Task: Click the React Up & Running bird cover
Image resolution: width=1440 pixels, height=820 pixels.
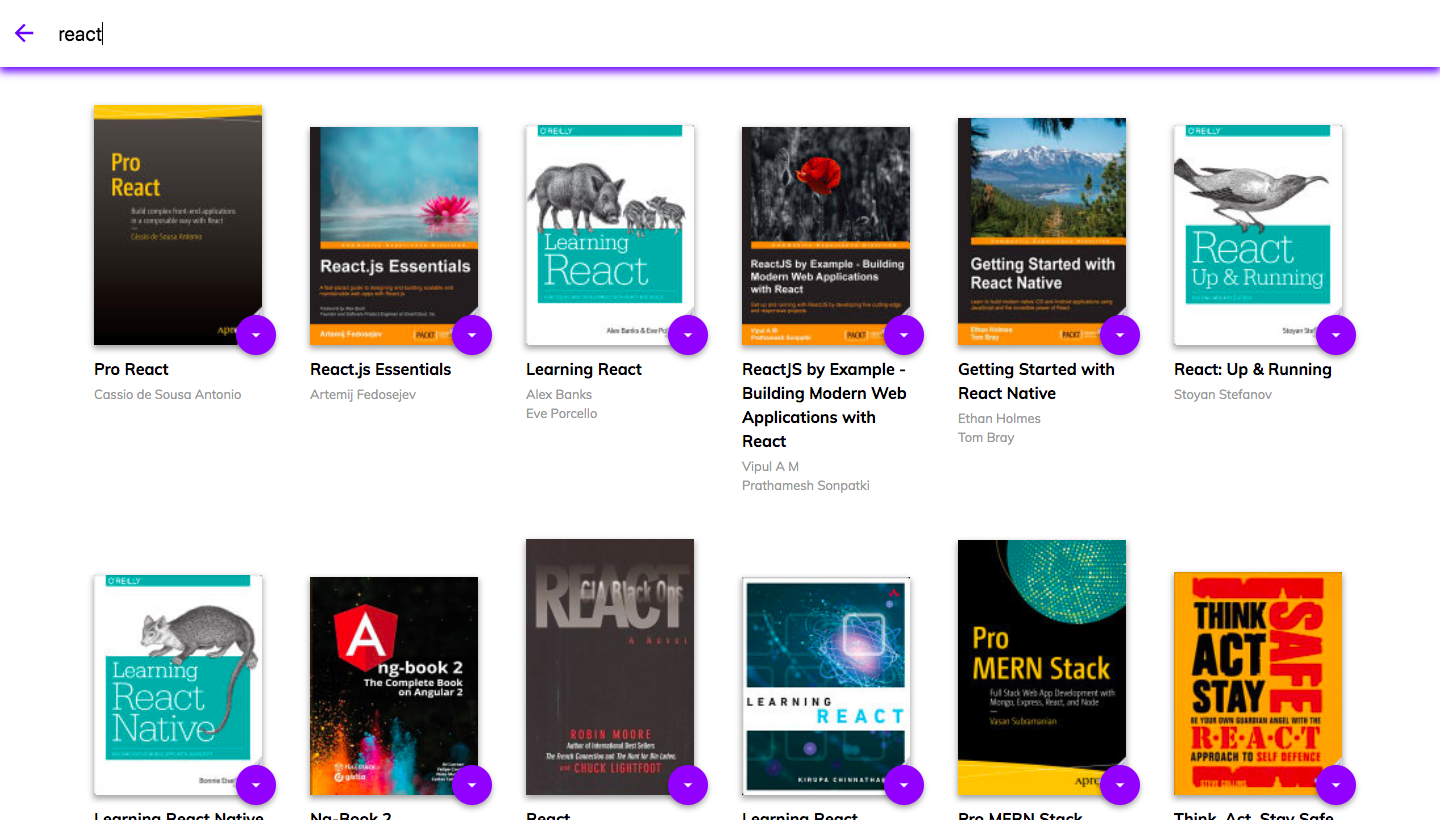Action: pos(1258,235)
